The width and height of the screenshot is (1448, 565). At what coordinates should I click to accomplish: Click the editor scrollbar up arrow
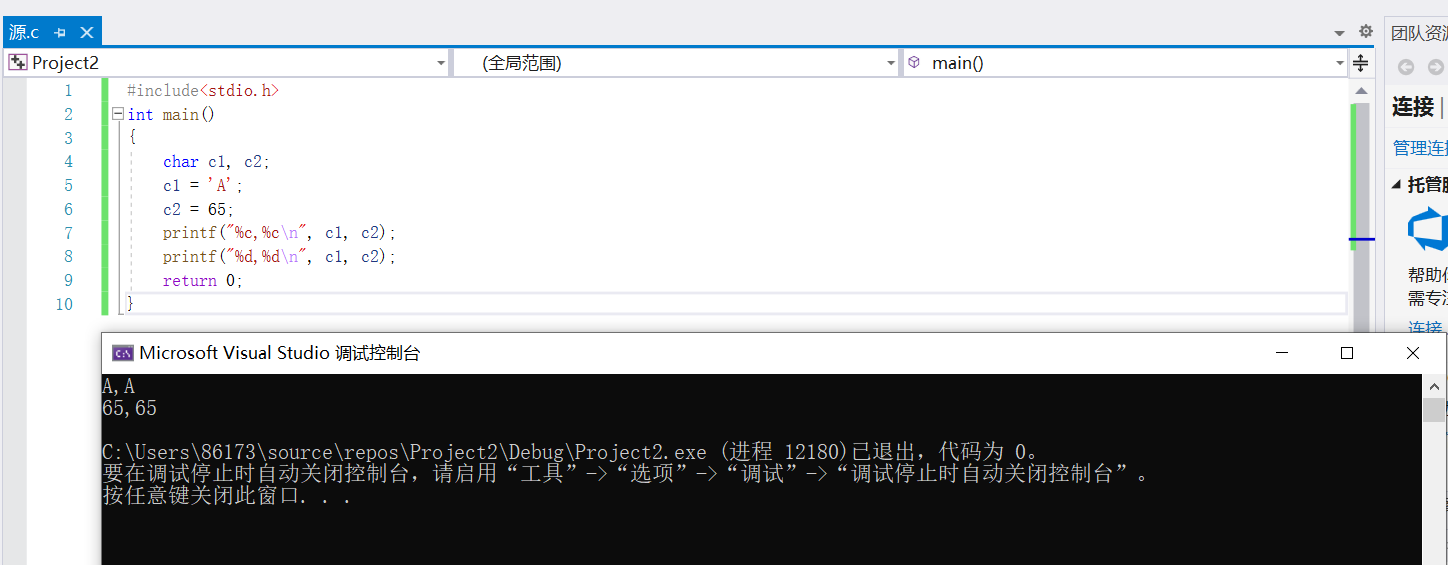[x=1360, y=90]
